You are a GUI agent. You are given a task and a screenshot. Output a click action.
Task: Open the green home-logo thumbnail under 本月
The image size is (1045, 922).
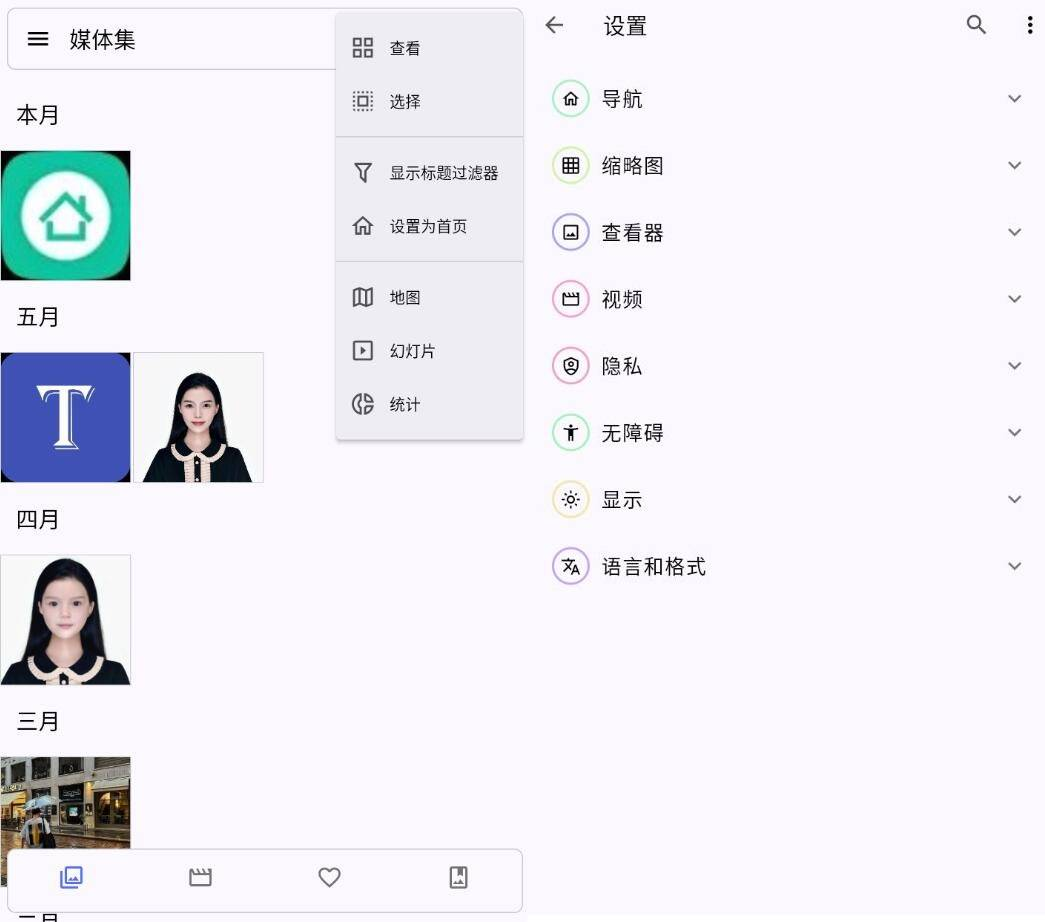(66, 215)
